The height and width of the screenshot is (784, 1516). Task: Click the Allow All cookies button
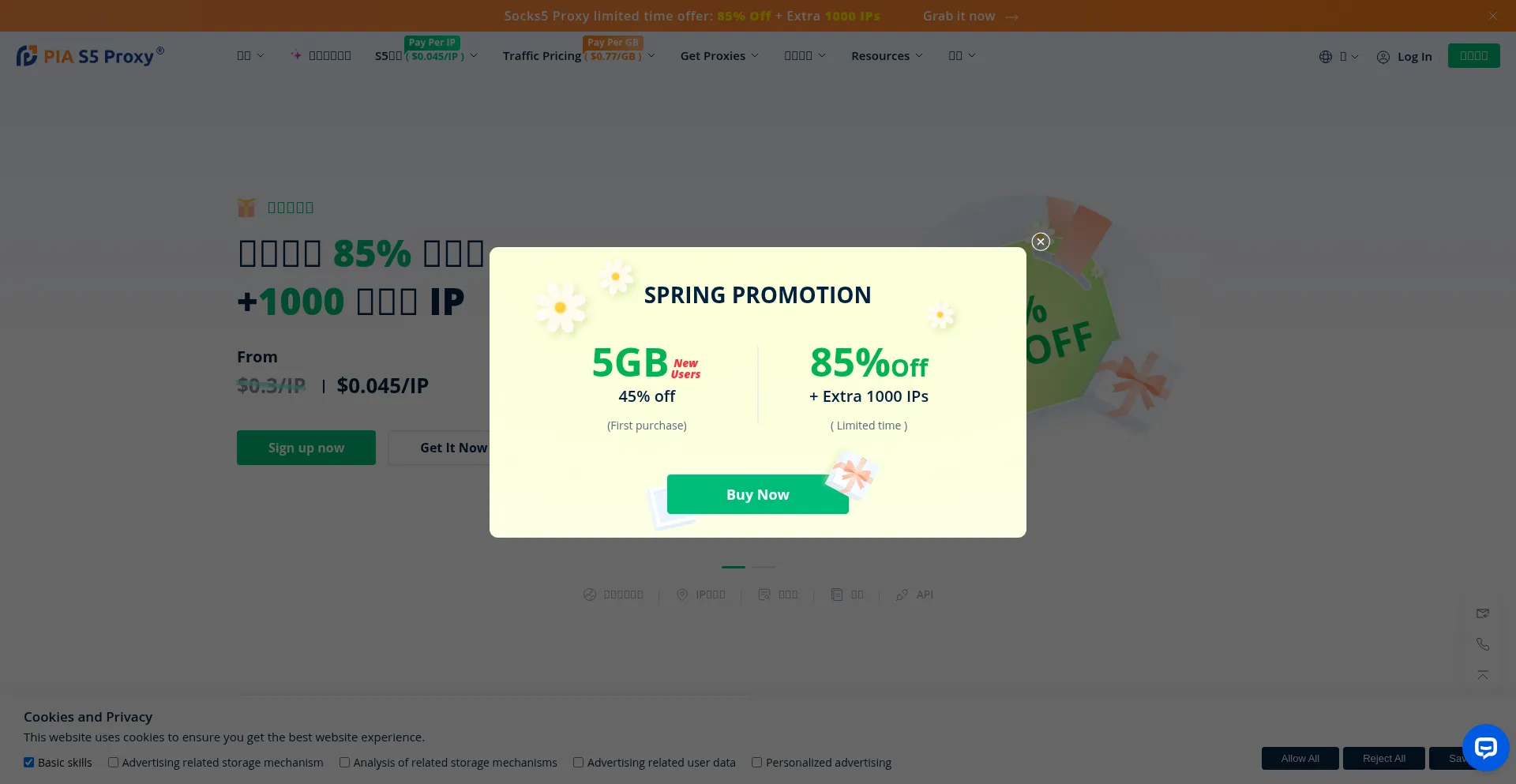click(x=1300, y=758)
